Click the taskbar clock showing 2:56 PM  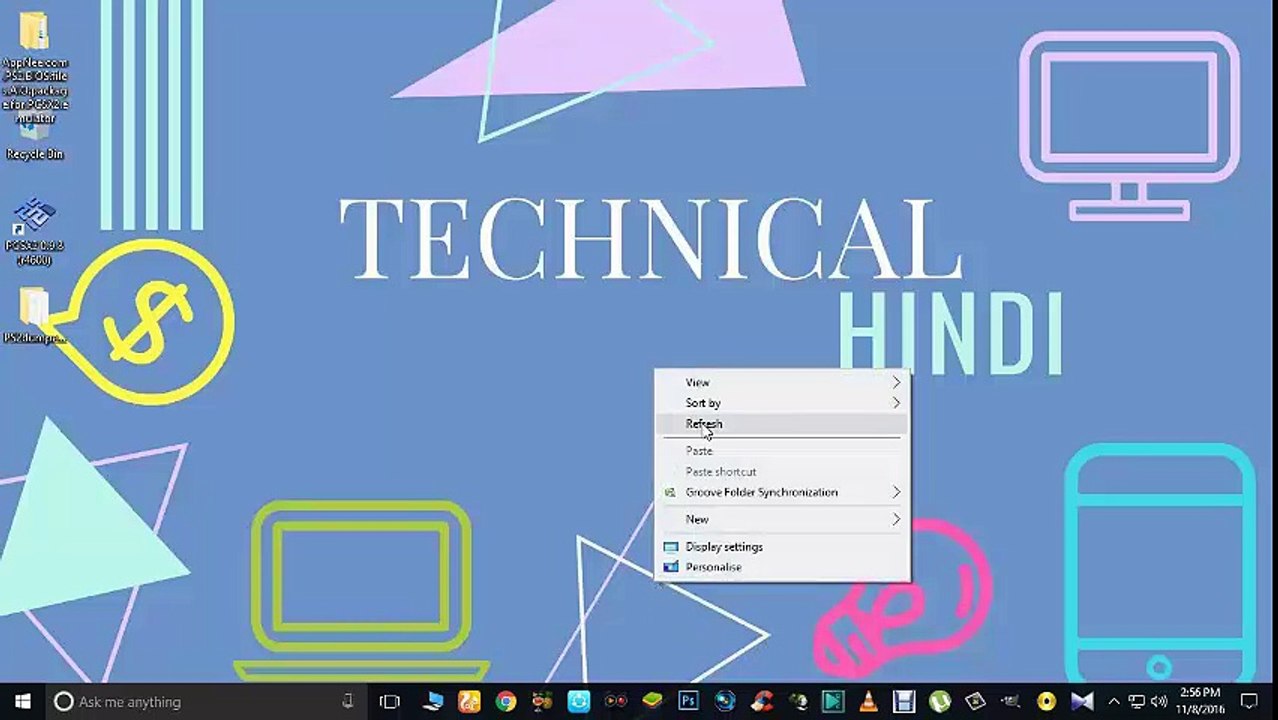point(1200,701)
